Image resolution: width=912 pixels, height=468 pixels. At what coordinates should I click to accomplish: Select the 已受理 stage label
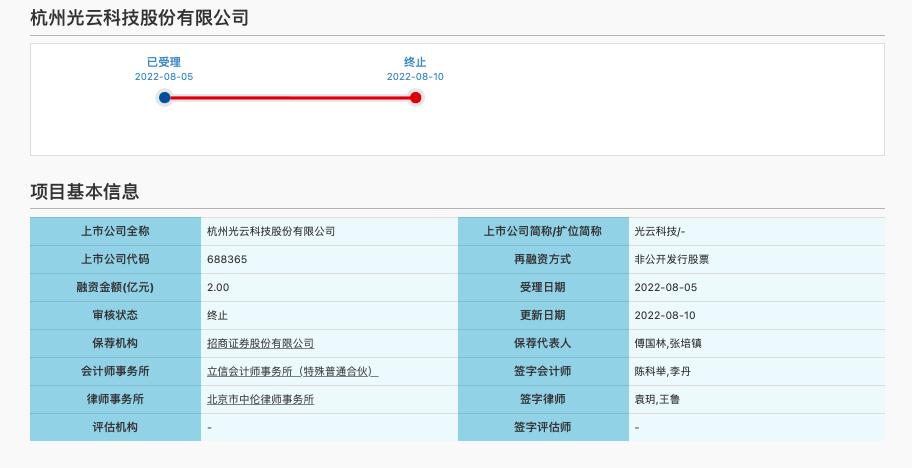[164, 62]
